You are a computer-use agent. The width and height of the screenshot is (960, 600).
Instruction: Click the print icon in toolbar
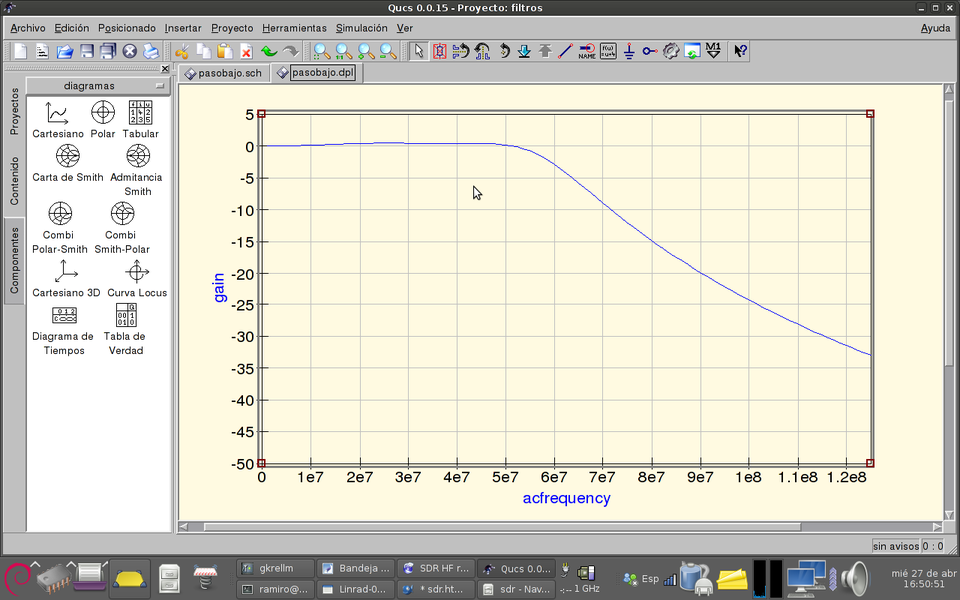[x=151, y=51]
